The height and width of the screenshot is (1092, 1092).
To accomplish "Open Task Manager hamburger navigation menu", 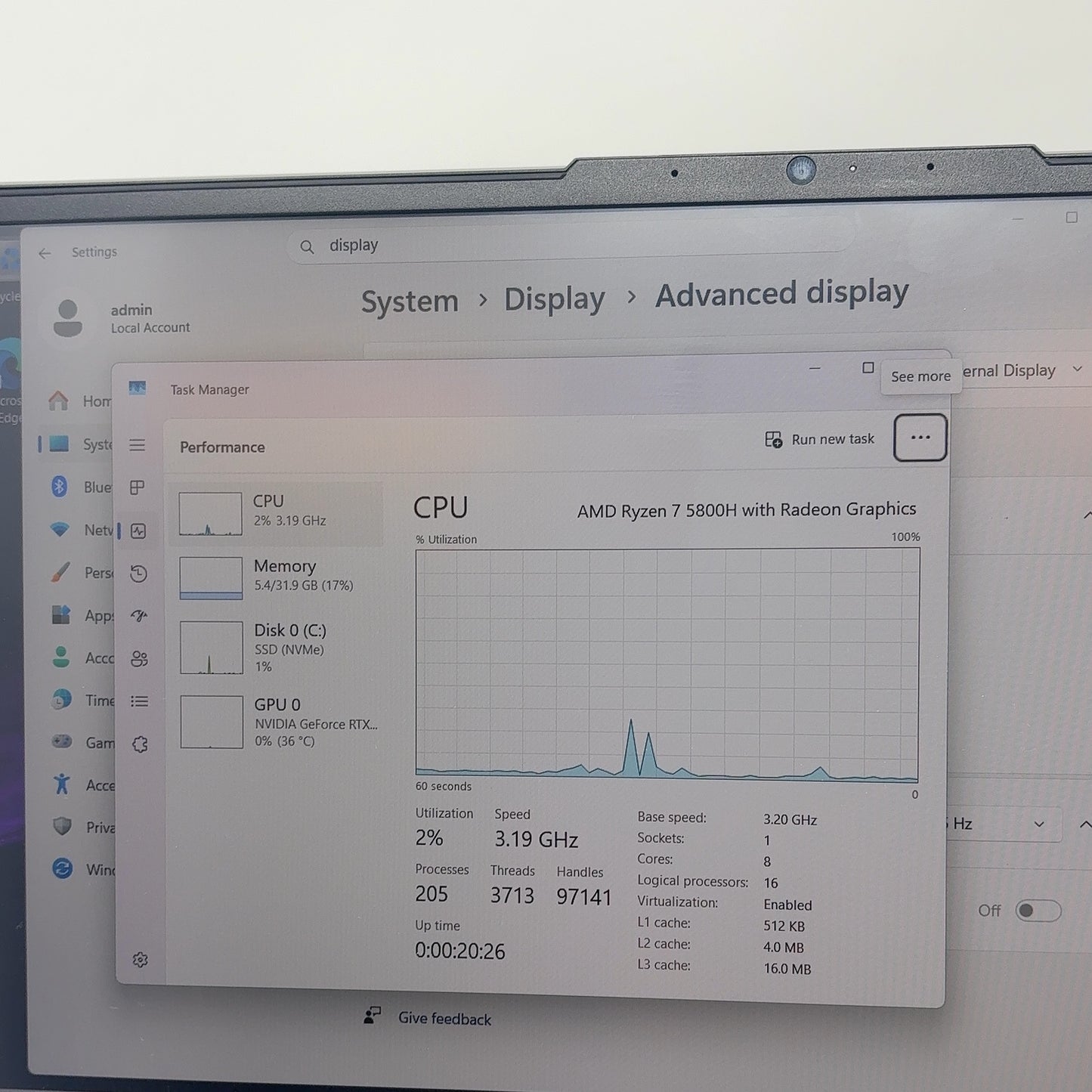I will coord(137,445).
